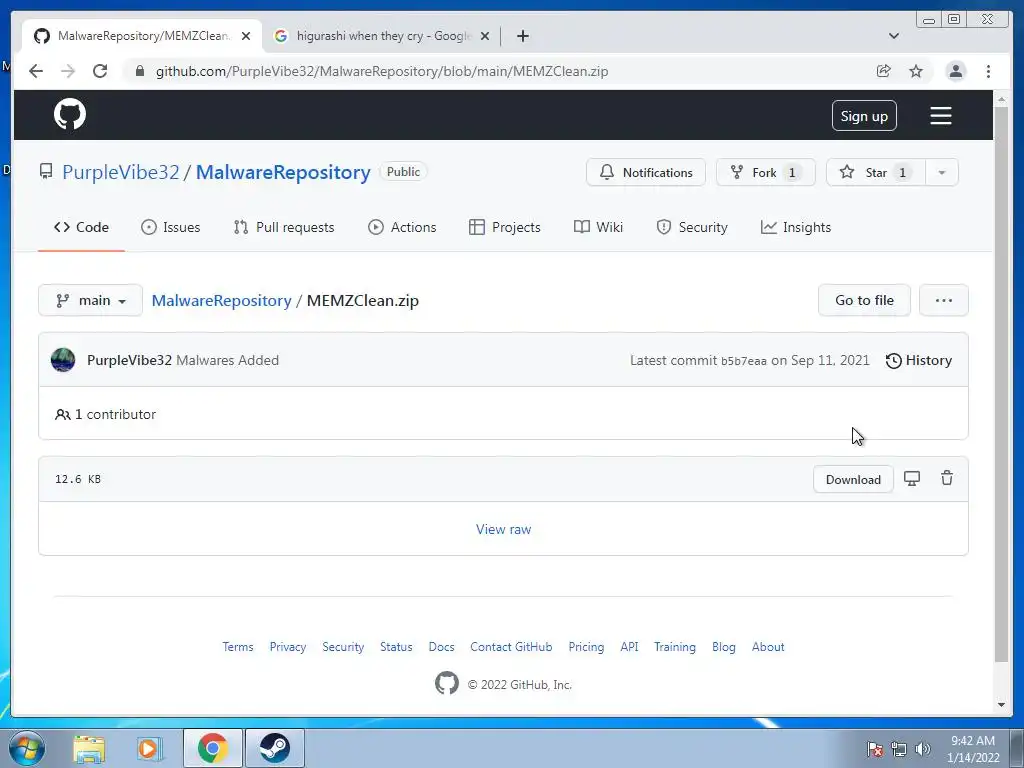Click the footer GitHub logo
Viewport: 1024px width, 768px height.
pos(447,684)
